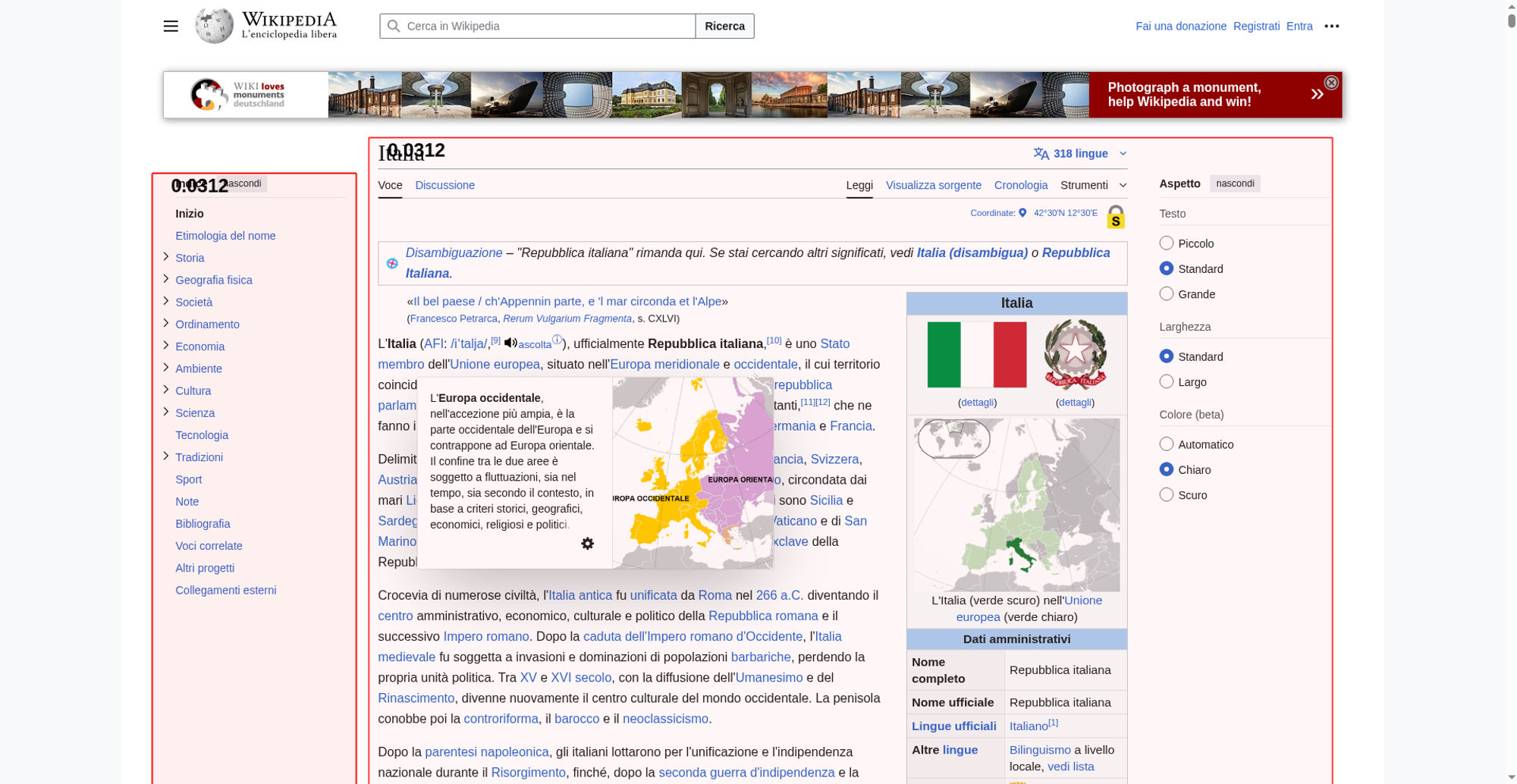This screenshot has width=1517, height=784.
Task: Select Chiaro color mode
Action: pyautogui.click(x=1167, y=469)
